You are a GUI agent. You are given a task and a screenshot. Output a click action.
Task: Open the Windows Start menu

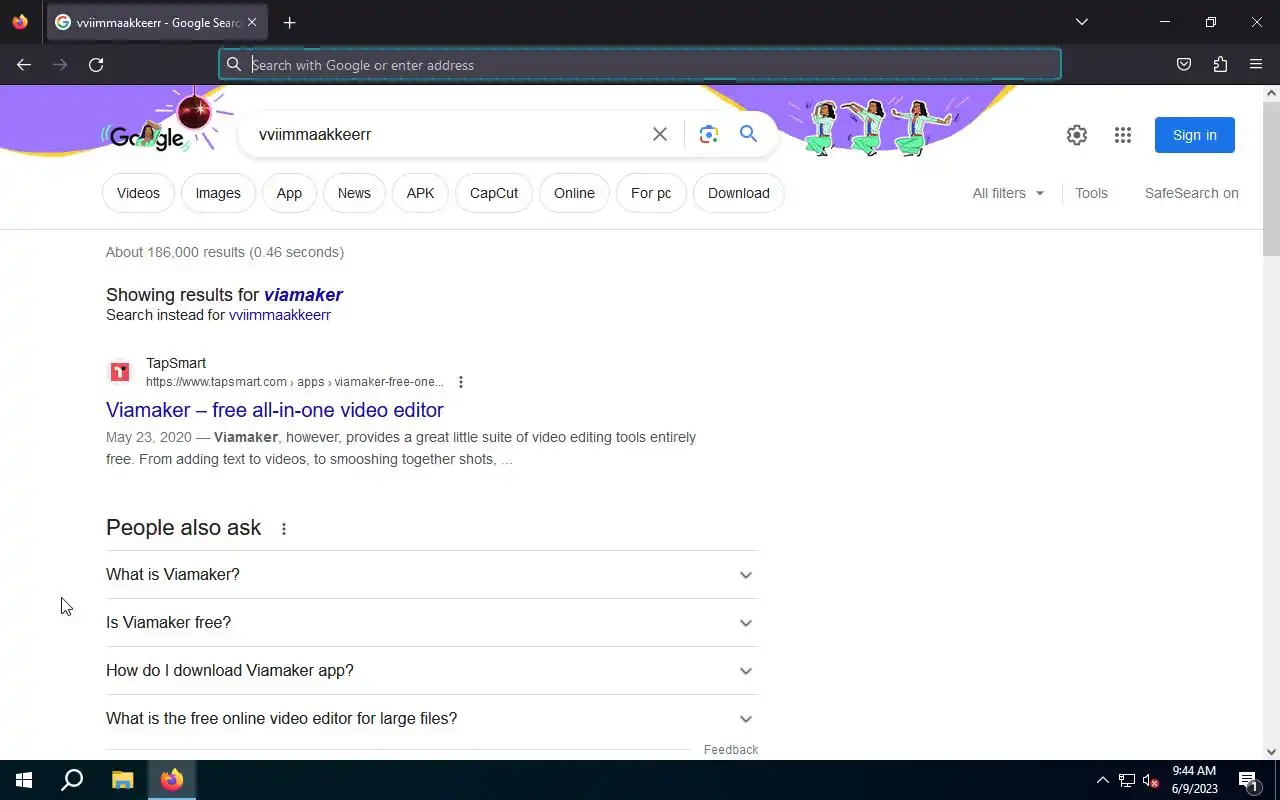click(24, 780)
